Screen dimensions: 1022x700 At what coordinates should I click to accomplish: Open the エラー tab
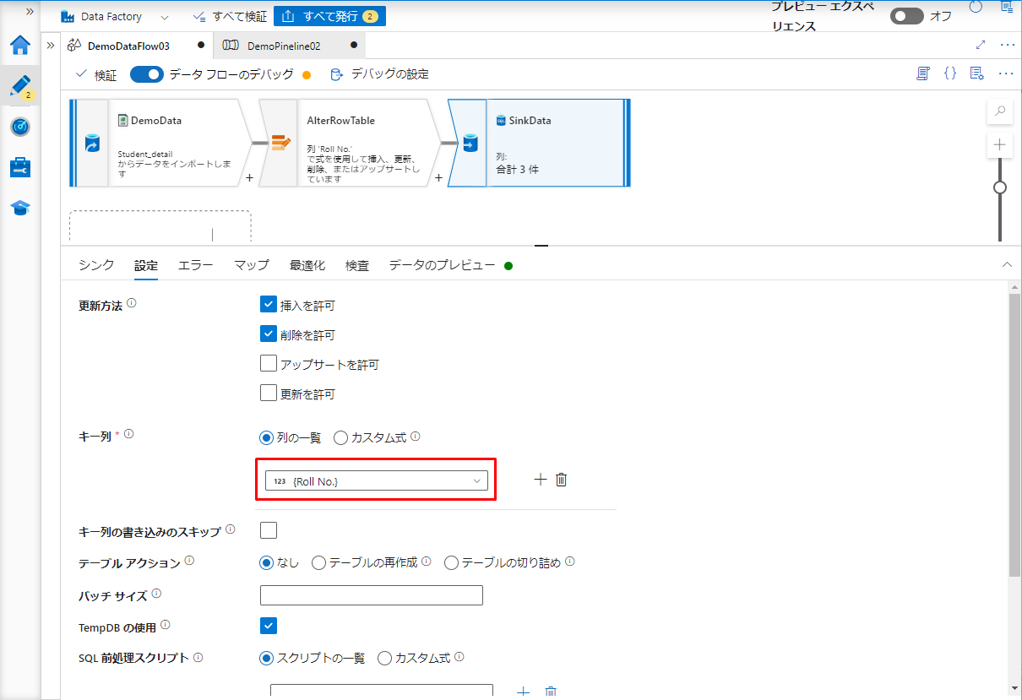(x=196, y=265)
